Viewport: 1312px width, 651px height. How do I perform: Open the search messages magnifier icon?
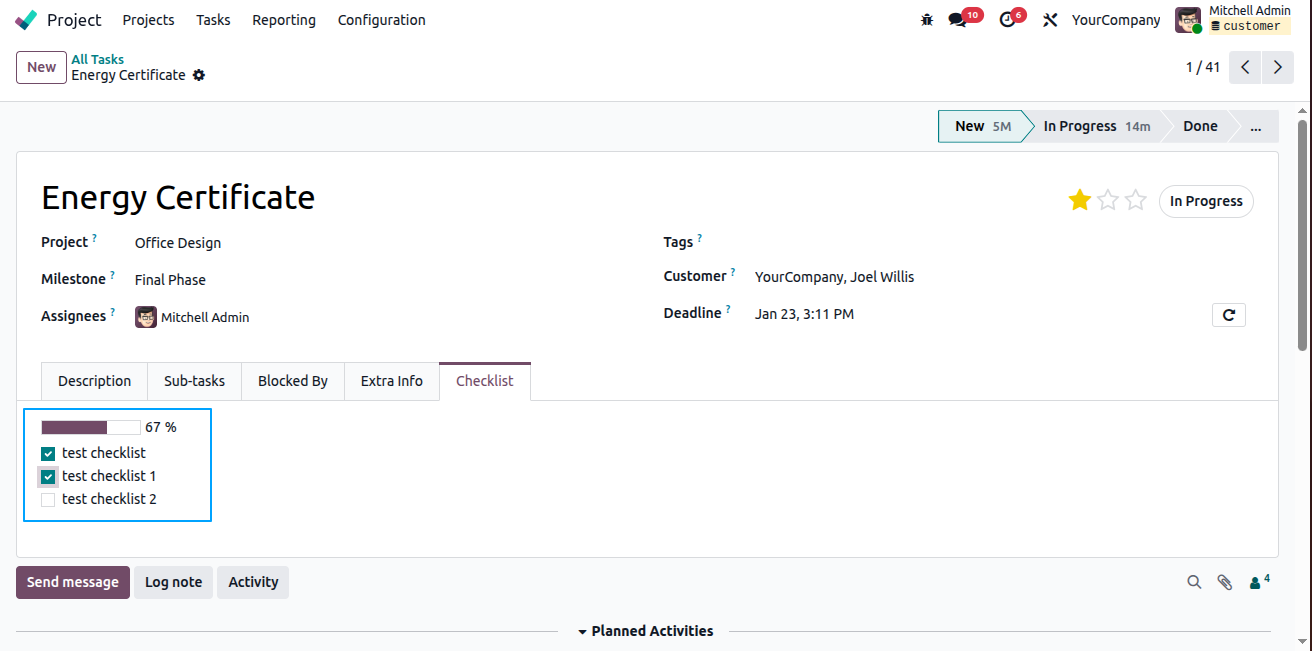pyautogui.click(x=1194, y=582)
